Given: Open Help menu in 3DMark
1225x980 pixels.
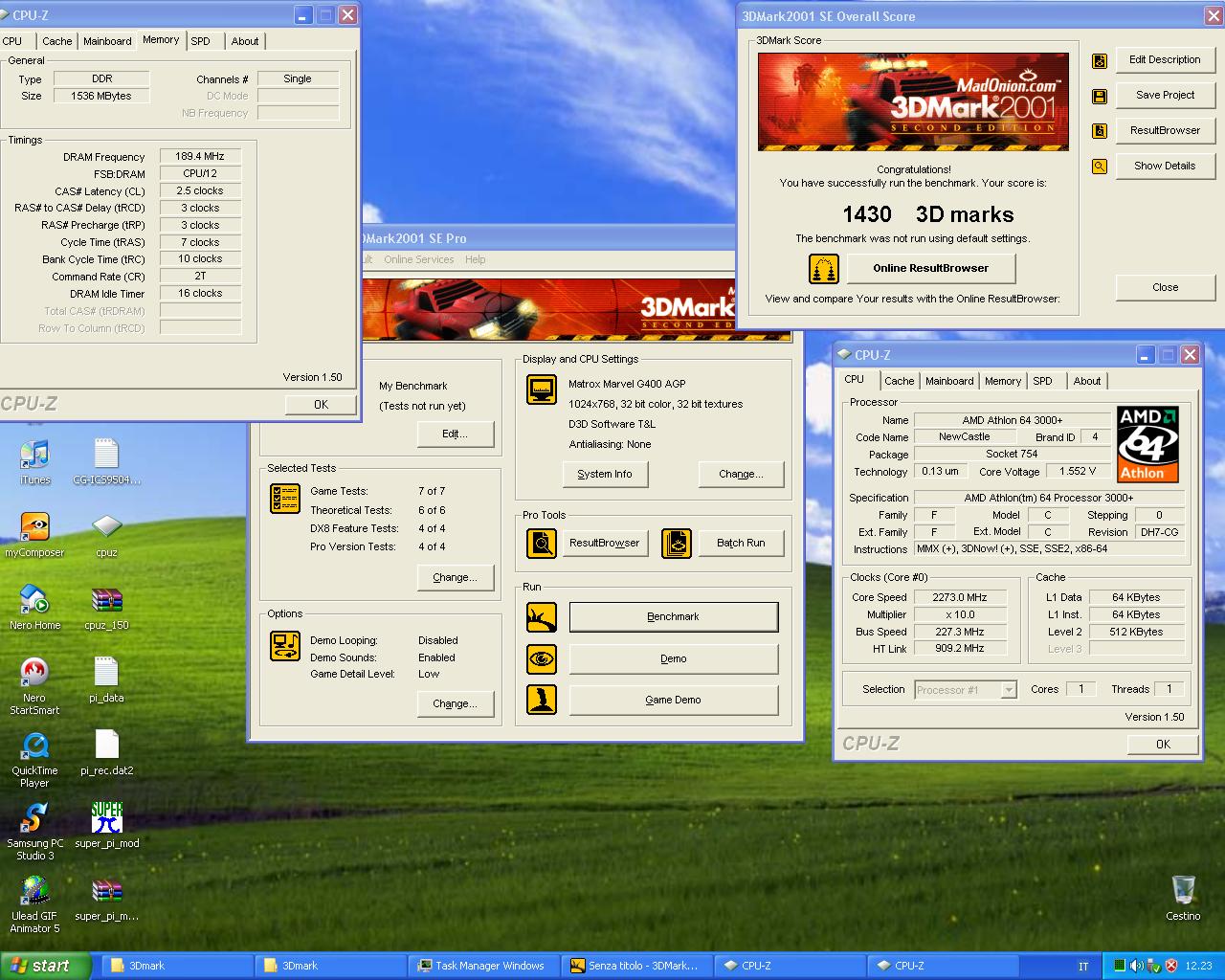Looking at the screenshot, I should pos(476,259).
